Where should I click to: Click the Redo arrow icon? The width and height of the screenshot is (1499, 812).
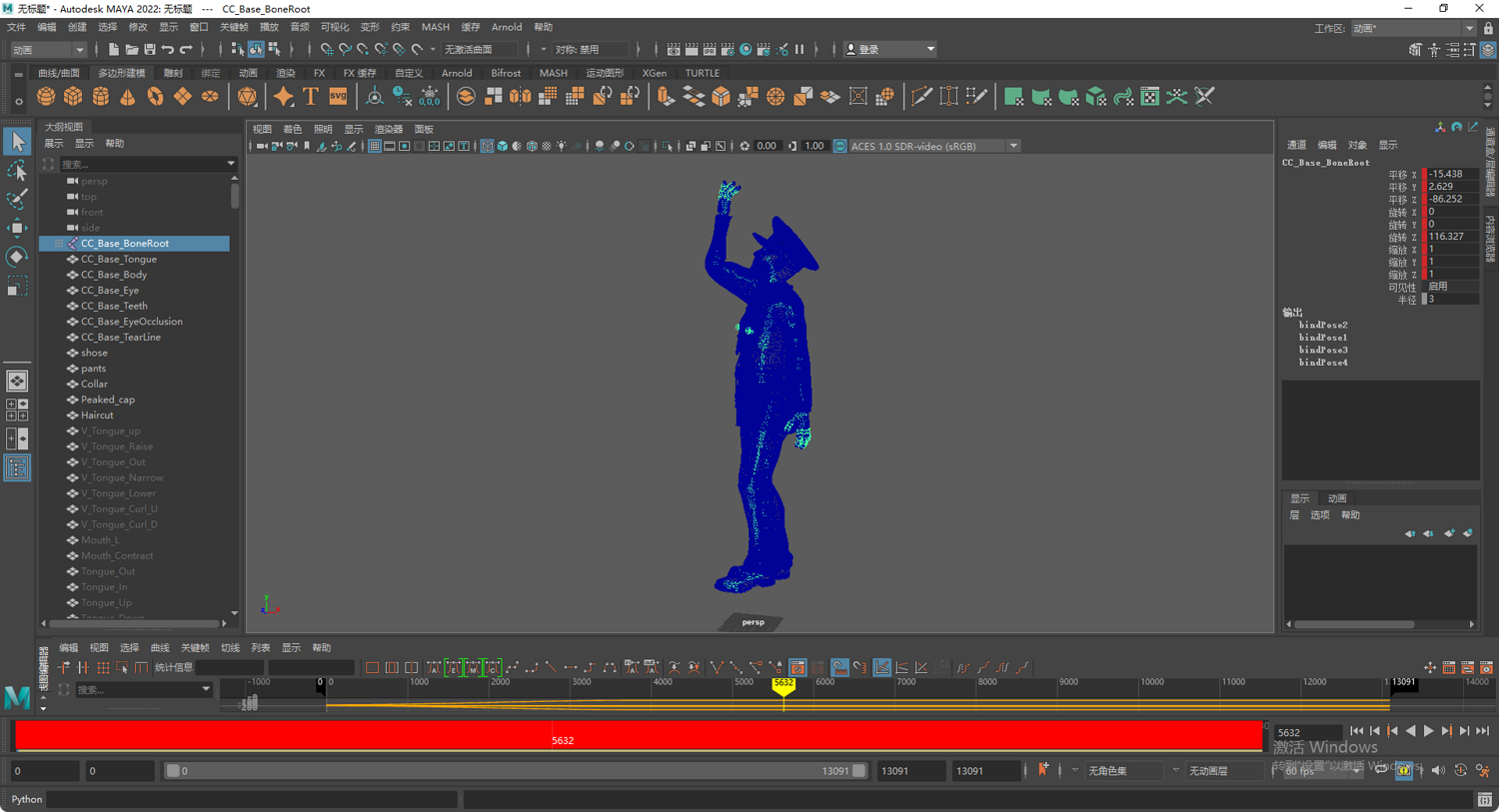pos(186,49)
